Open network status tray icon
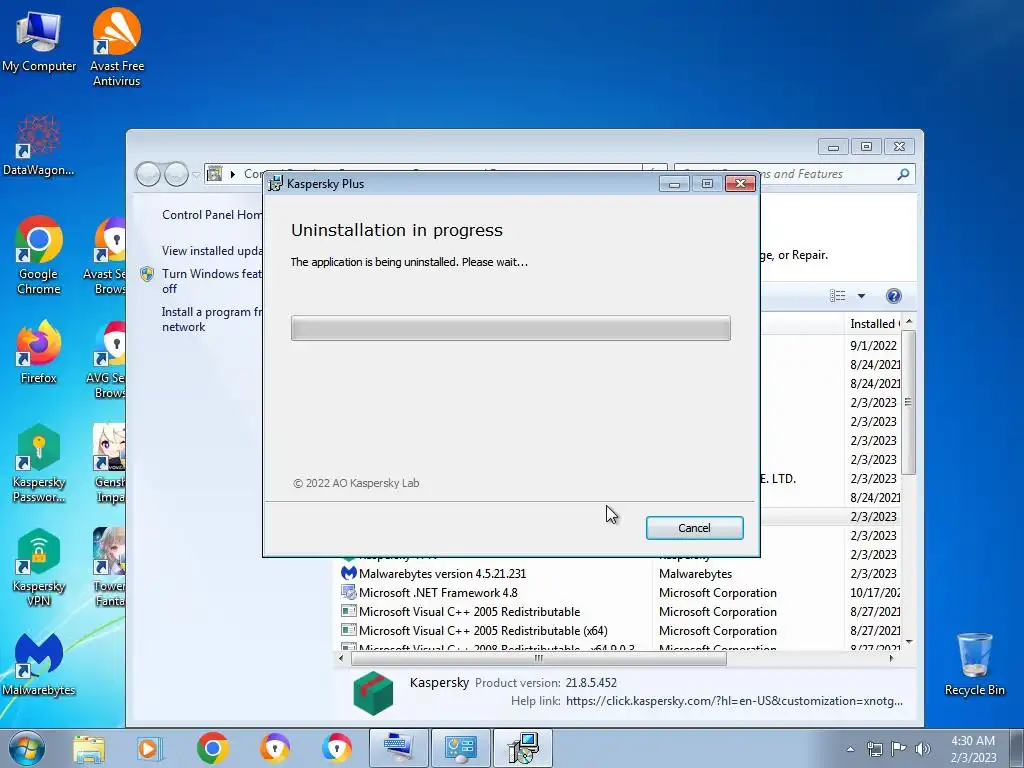Screen dimensions: 1024x768 coord(874,749)
